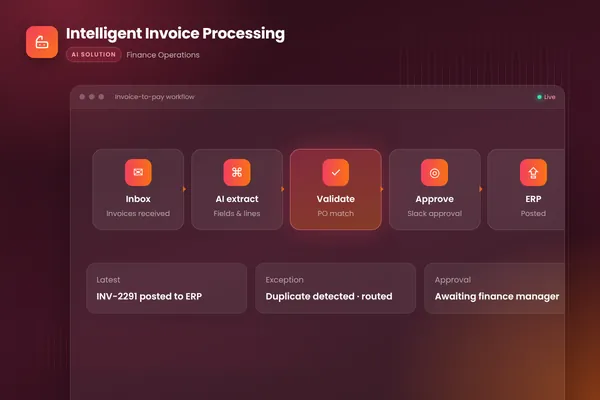Select the Validate step label
Screen dimensions: 600x400
[x=336, y=199]
